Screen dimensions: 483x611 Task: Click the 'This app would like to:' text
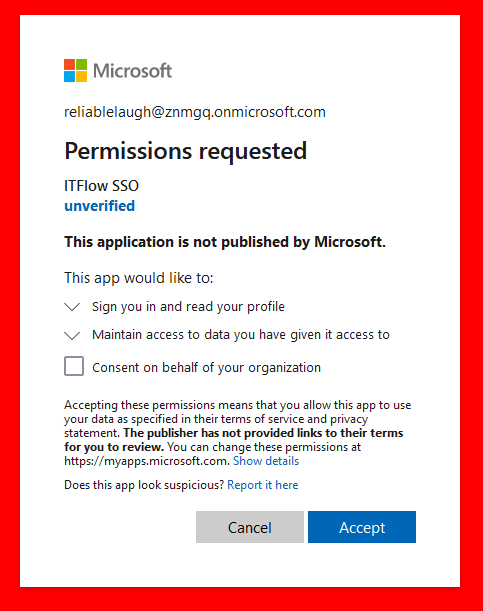(139, 278)
